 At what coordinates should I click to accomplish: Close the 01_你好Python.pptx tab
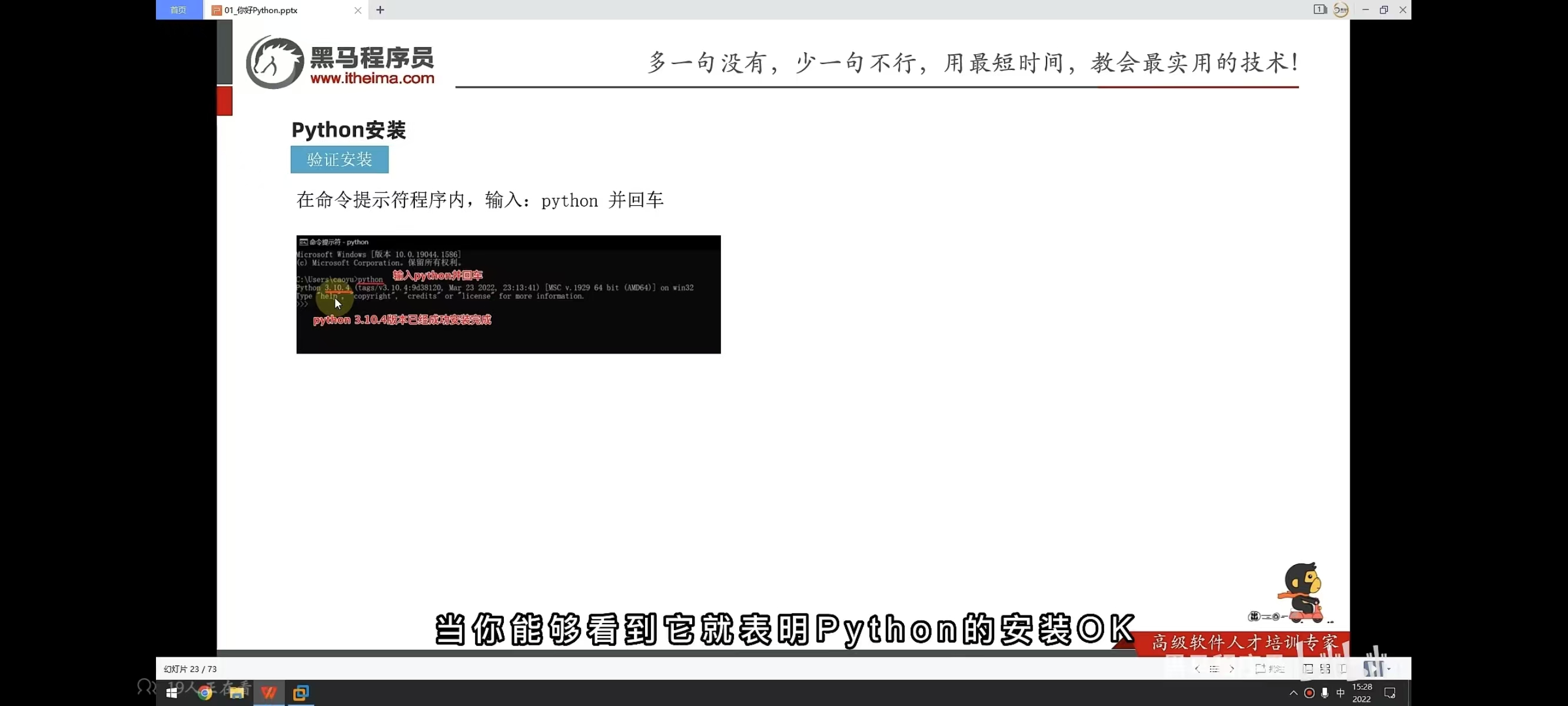pyautogui.click(x=358, y=10)
